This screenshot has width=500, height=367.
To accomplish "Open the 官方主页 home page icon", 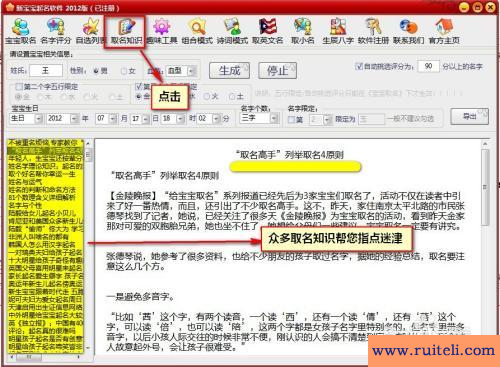I will (x=444, y=31).
